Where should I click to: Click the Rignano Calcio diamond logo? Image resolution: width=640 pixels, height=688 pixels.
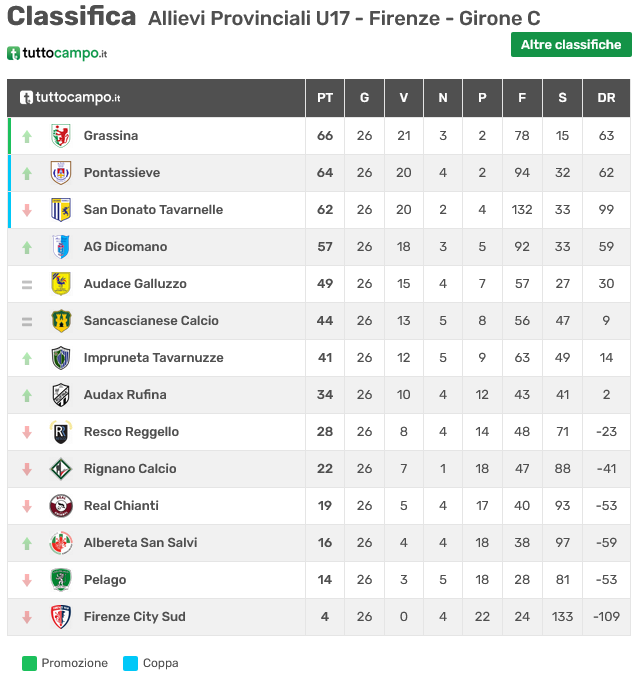(x=61, y=469)
